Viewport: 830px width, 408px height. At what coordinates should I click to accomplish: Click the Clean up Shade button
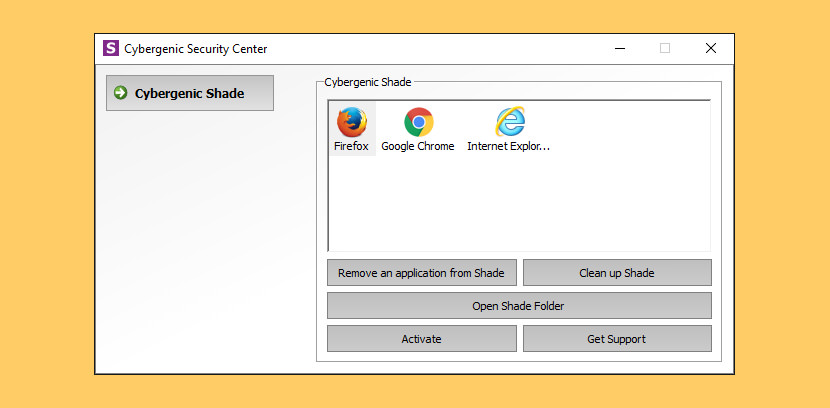pos(617,273)
